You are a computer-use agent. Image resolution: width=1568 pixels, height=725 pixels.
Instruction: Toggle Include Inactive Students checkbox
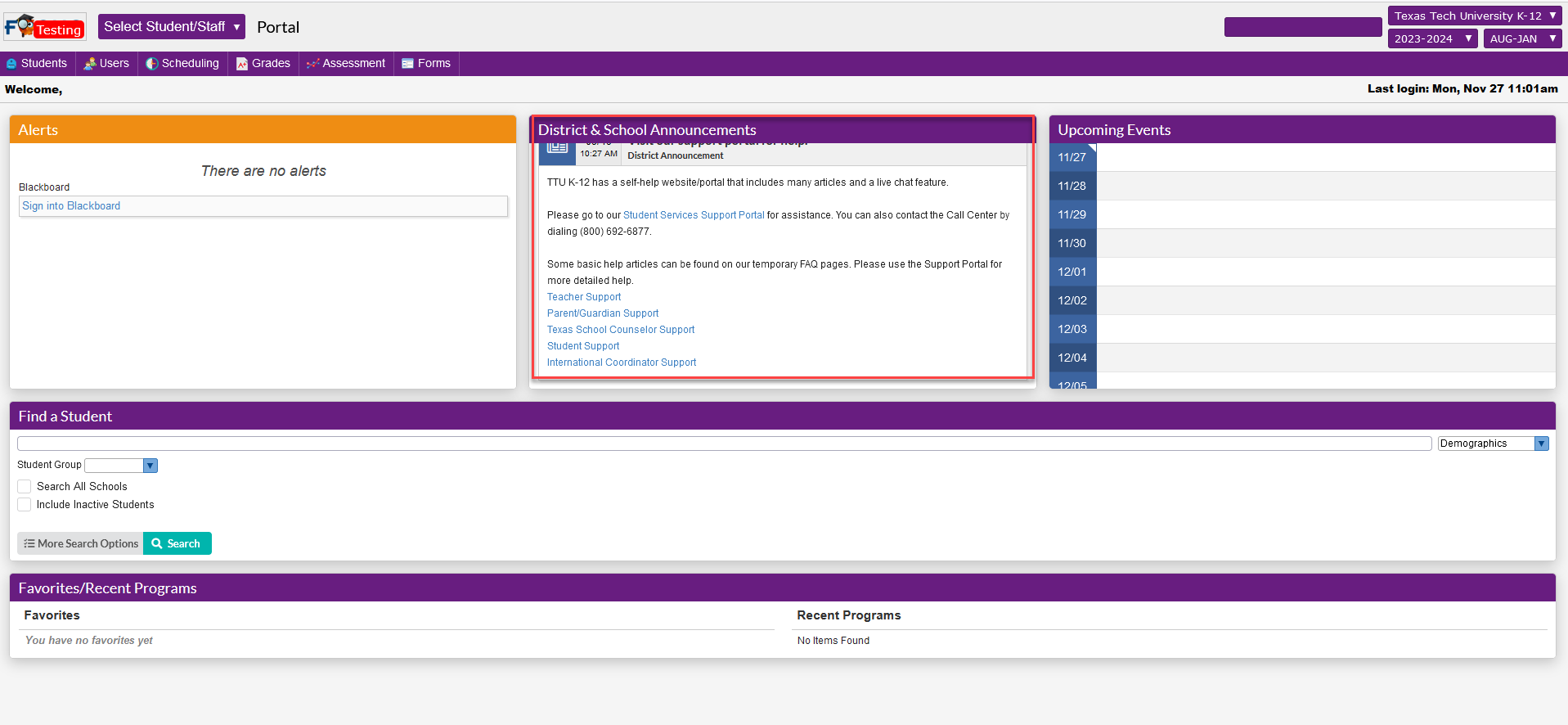click(x=25, y=505)
